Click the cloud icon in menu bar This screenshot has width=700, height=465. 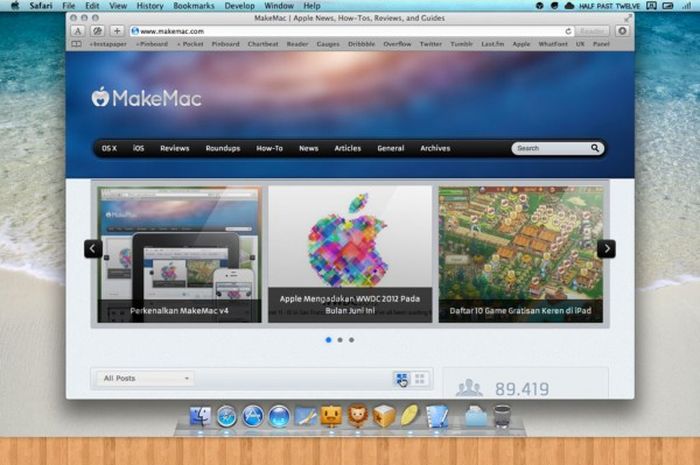(x=569, y=6)
